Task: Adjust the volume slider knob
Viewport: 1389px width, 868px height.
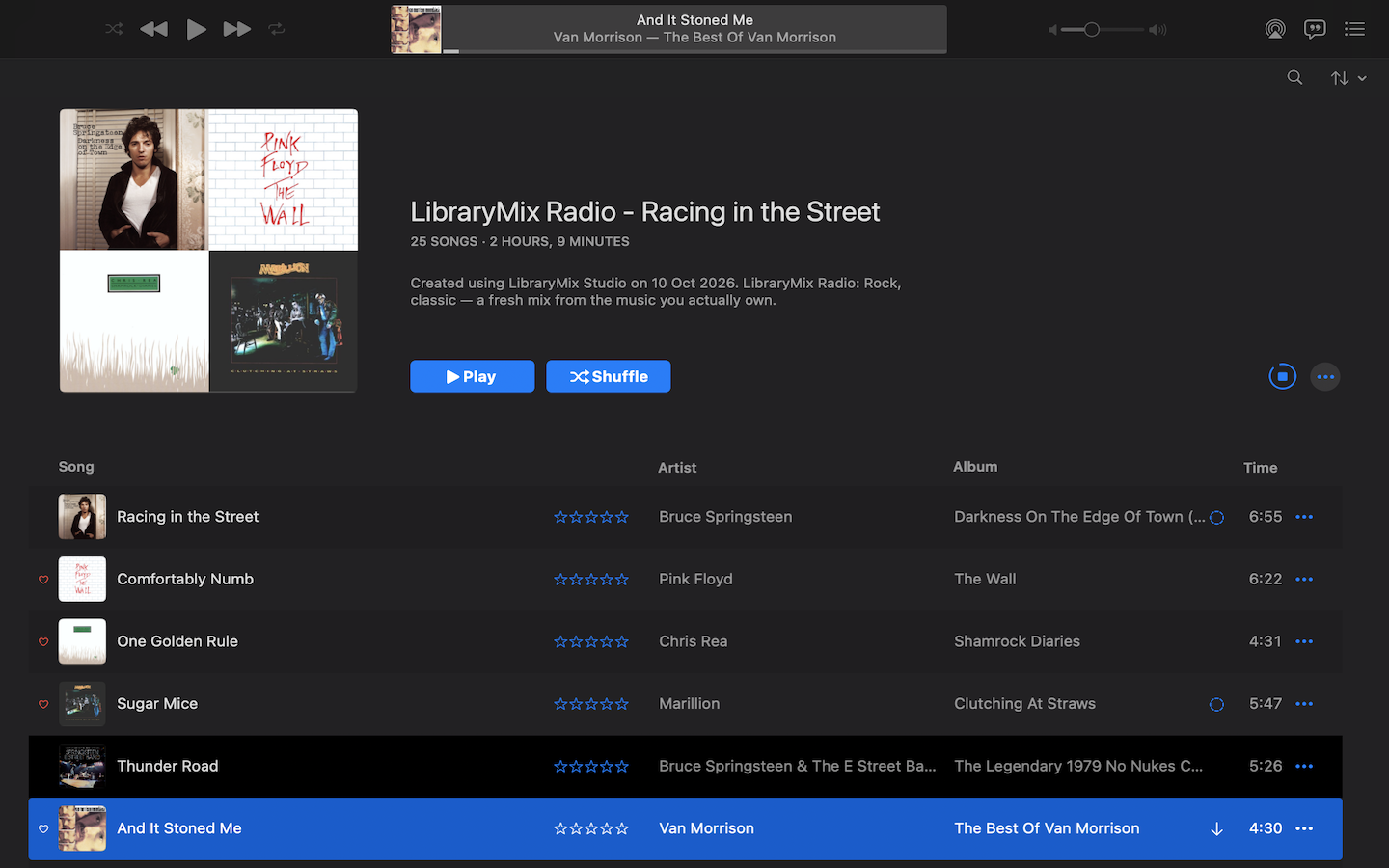Action: (x=1091, y=30)
